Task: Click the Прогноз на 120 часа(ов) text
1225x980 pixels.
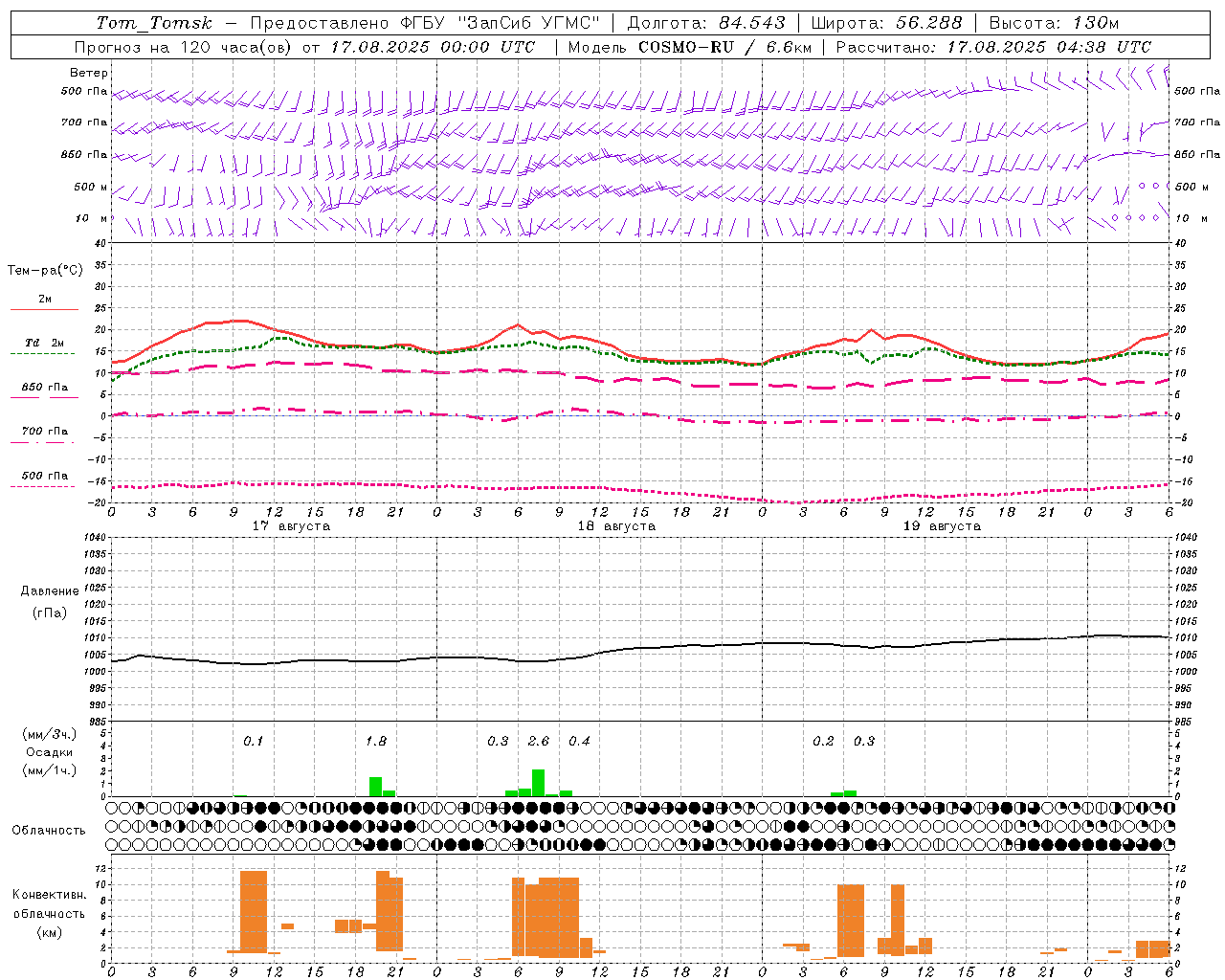Action: [x=184, y=47]
